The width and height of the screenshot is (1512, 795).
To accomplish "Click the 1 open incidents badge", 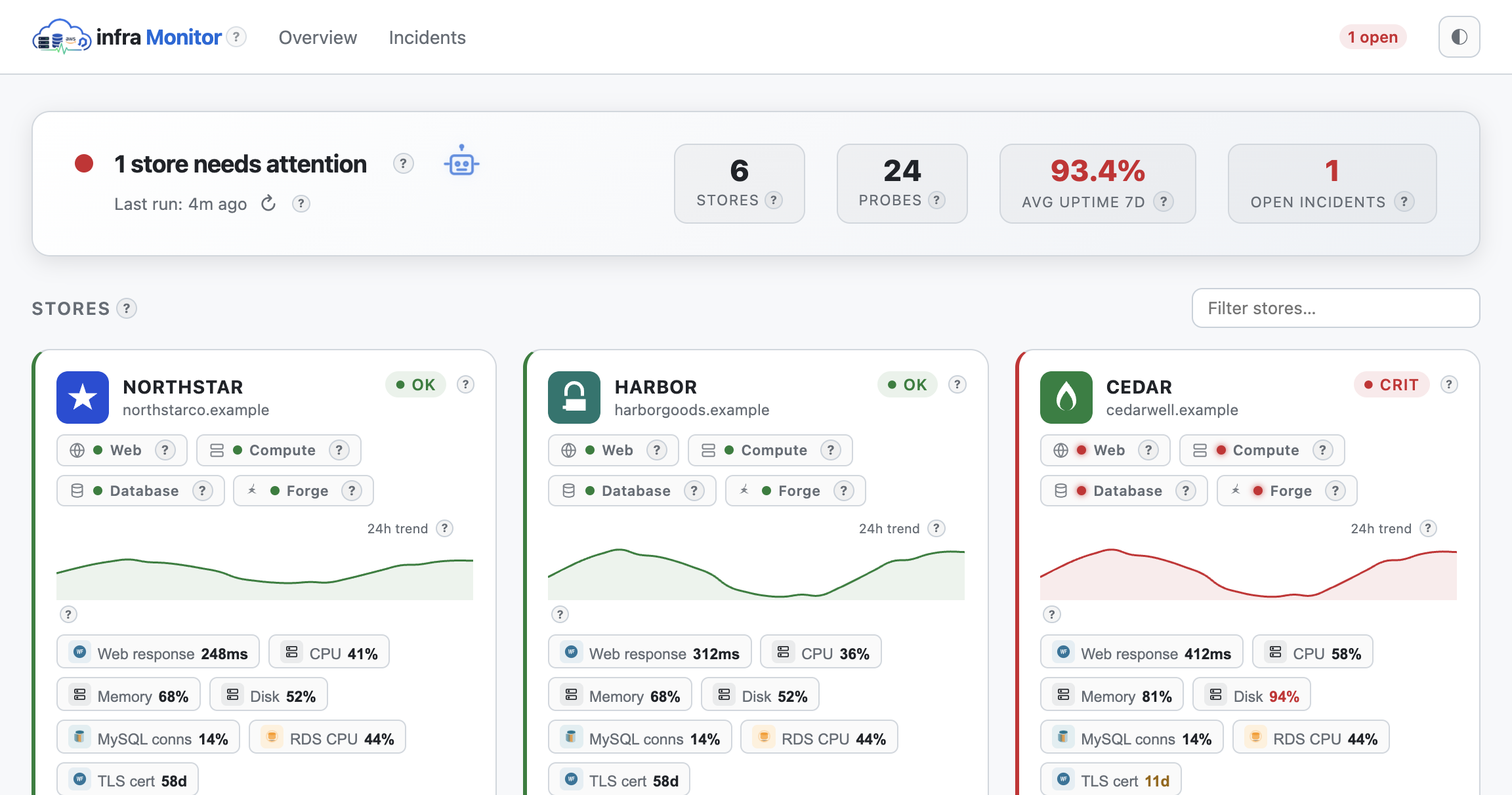I will (1373, 37).
